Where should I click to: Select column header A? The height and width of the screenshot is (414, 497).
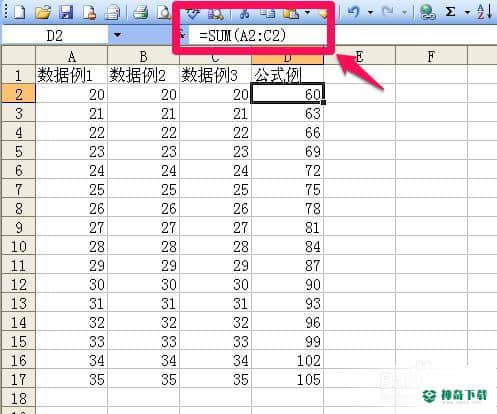(71, 57)
